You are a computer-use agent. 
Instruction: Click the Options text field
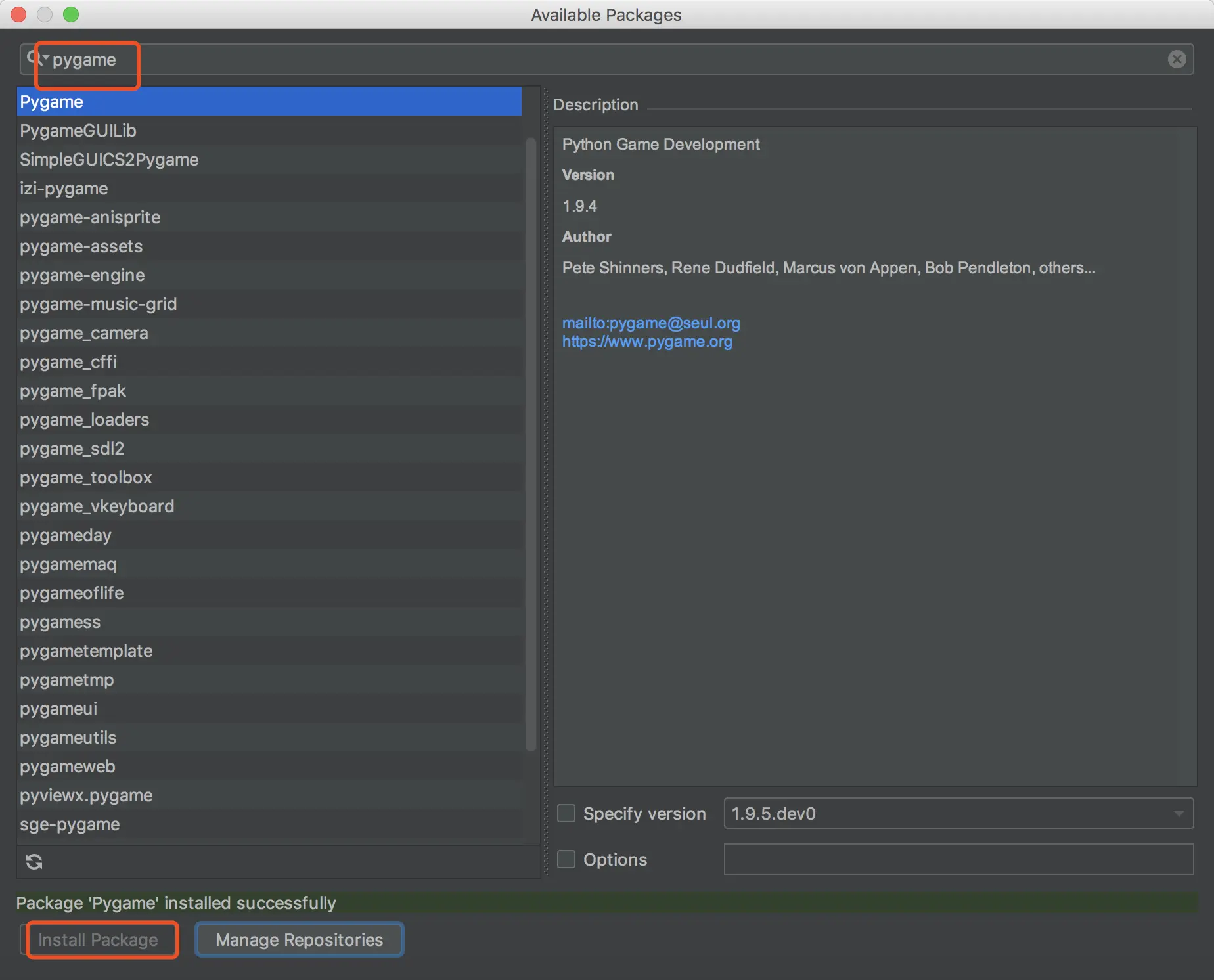click(958, 859)
